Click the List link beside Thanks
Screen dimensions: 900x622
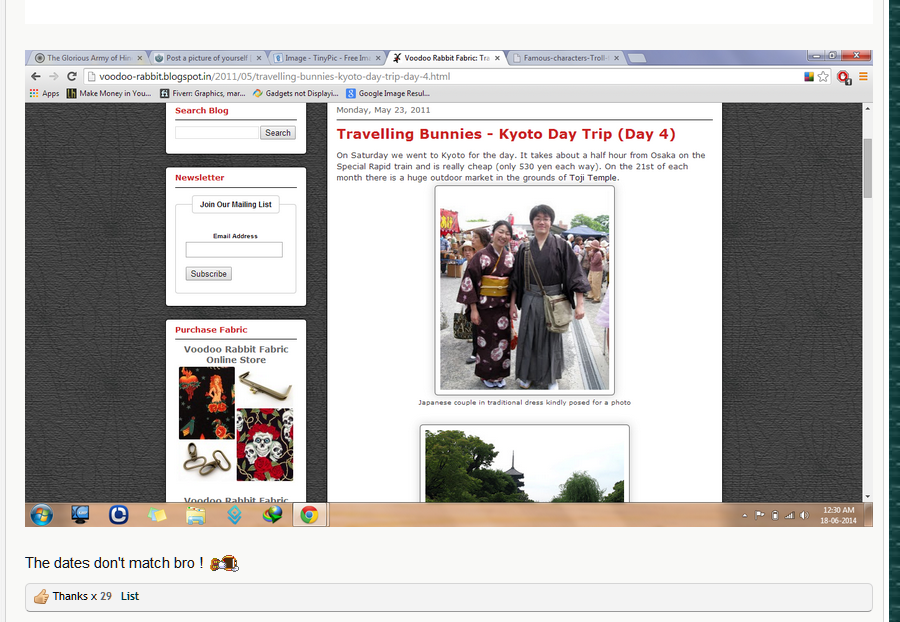(x=130, y=596)
